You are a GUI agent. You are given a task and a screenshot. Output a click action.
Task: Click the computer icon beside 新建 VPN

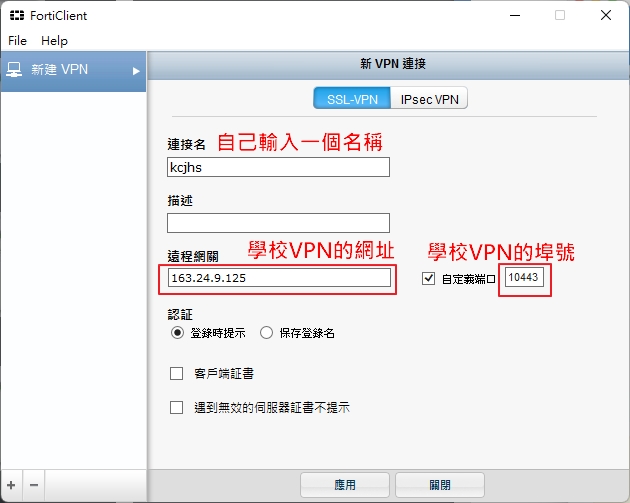coord(14,70)
